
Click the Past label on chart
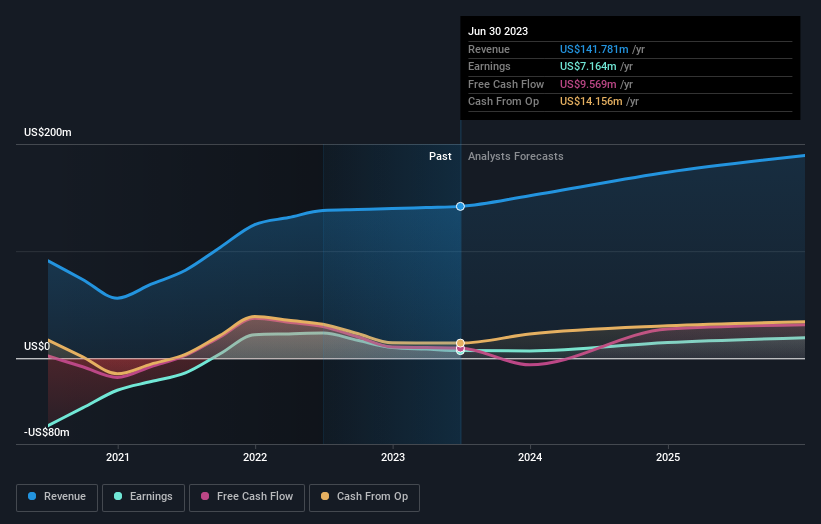click(440, 157)
